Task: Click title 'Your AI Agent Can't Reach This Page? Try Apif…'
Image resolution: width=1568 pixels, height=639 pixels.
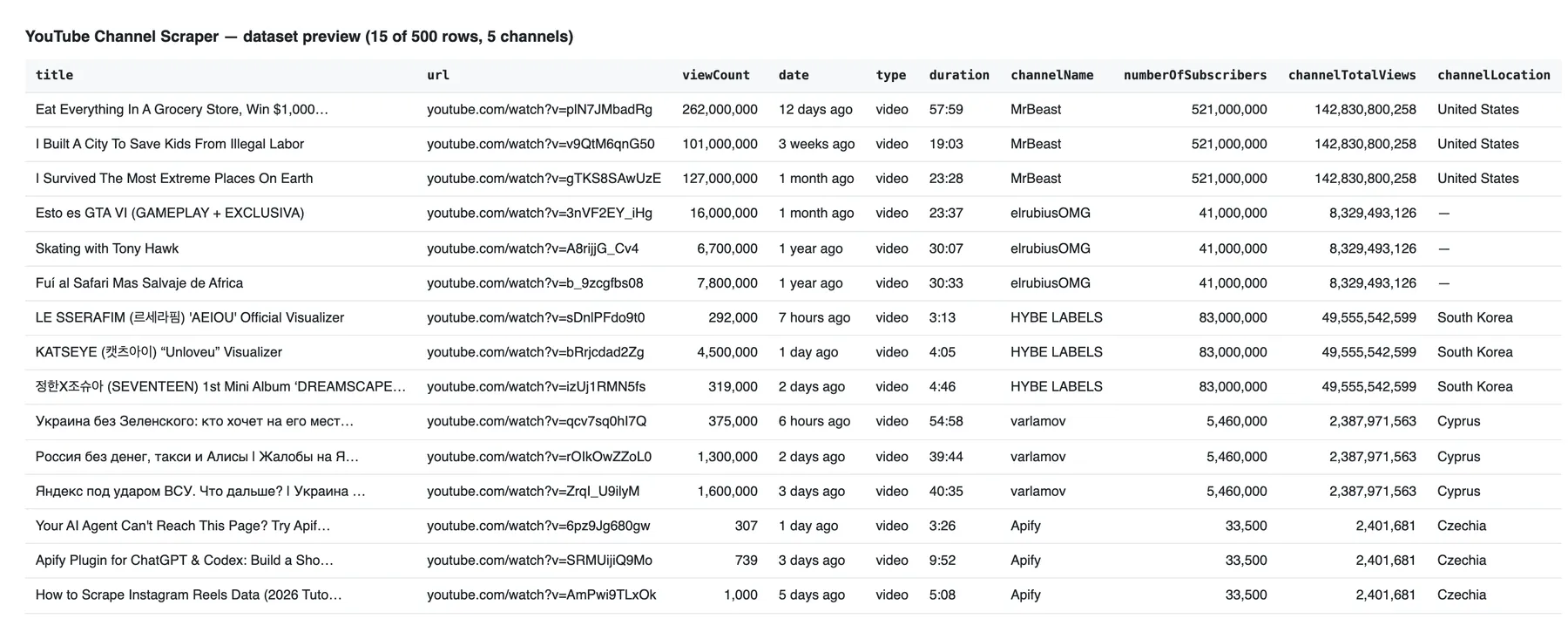Action: (x=183, y=526)
